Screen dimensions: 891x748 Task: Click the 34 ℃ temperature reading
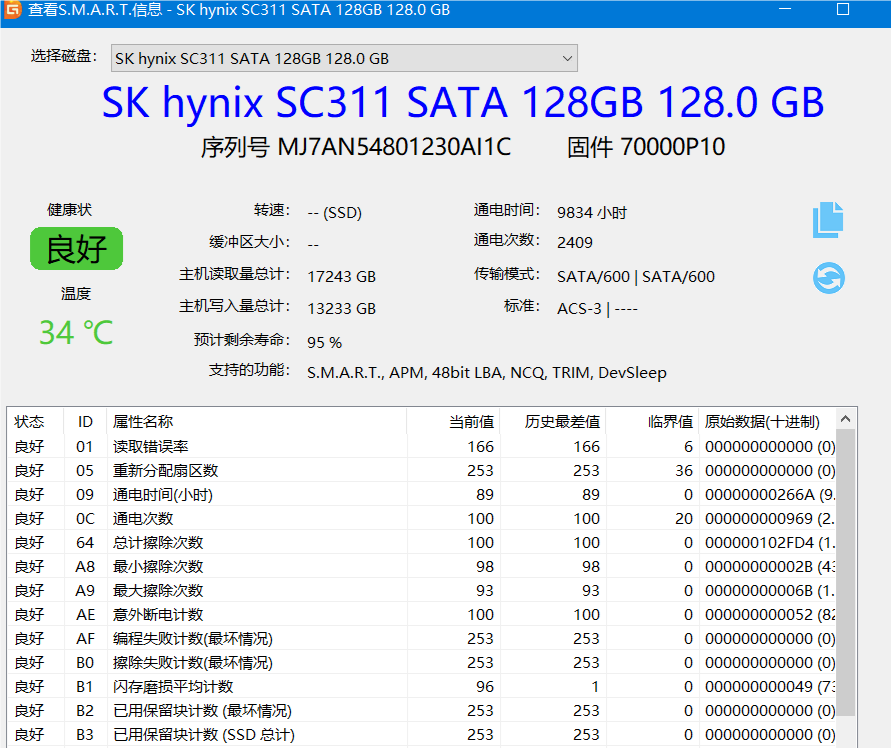point(76,332)
